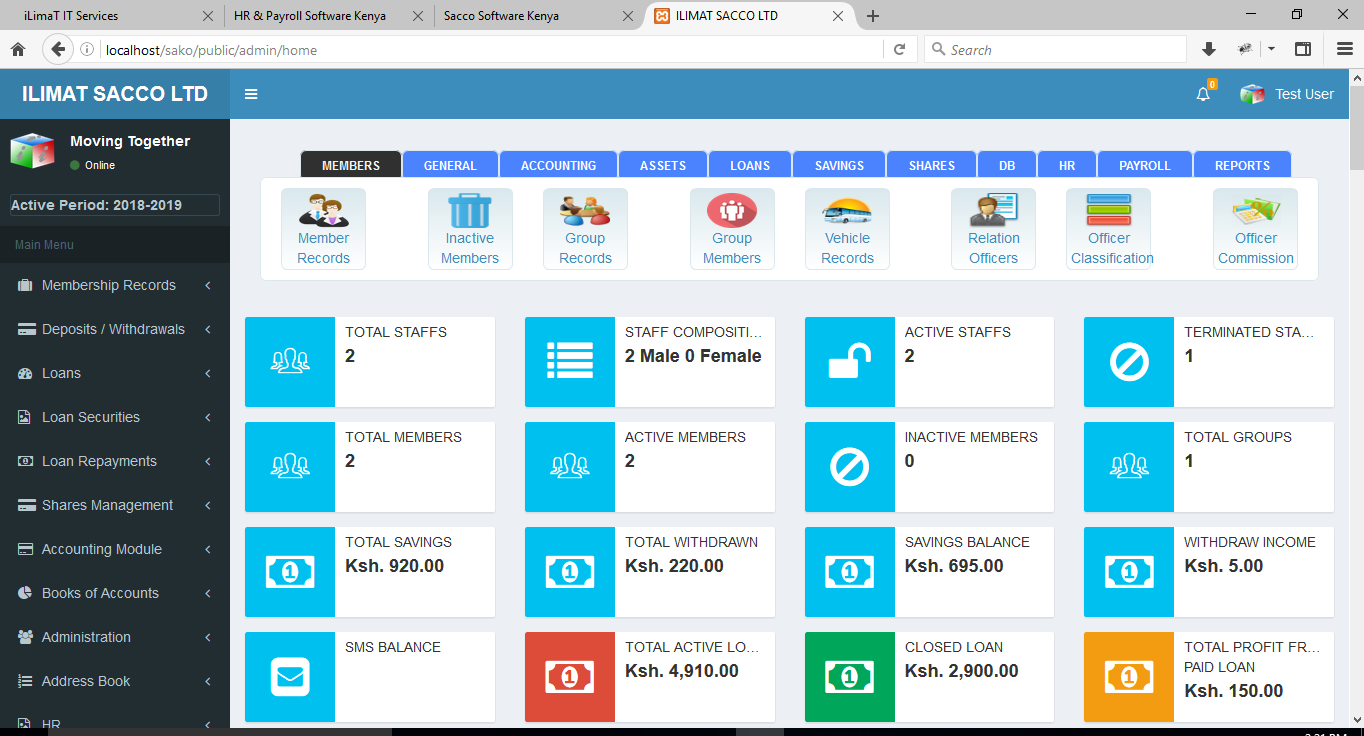
Task: Expand Deposits / Withdrawals sidebar menu
Action: click(113, 329)
